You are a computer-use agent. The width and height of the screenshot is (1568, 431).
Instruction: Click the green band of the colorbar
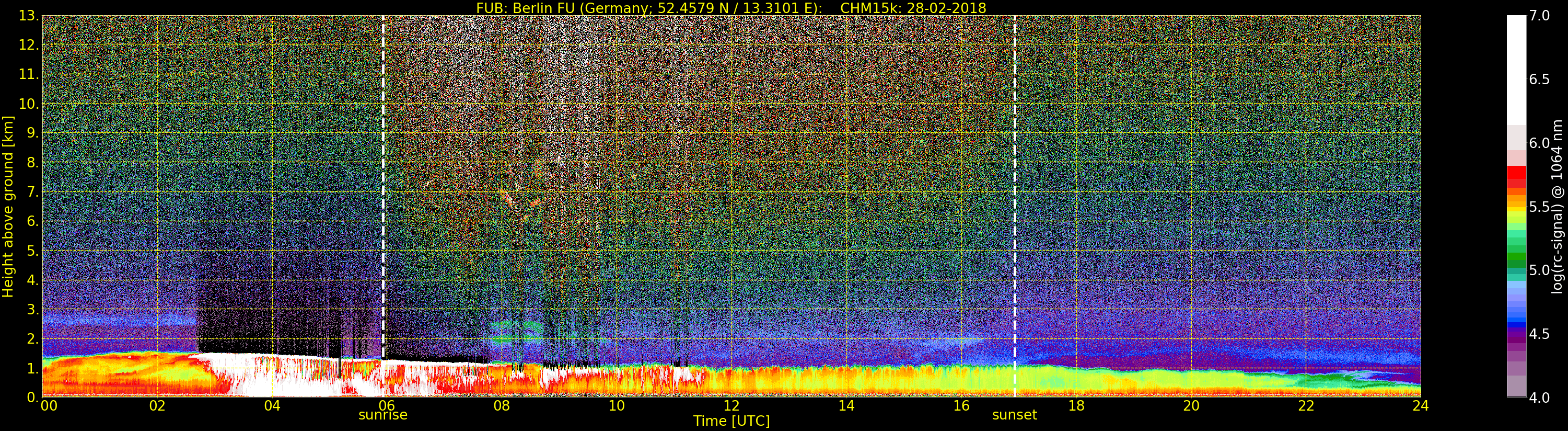[1516, 257]
